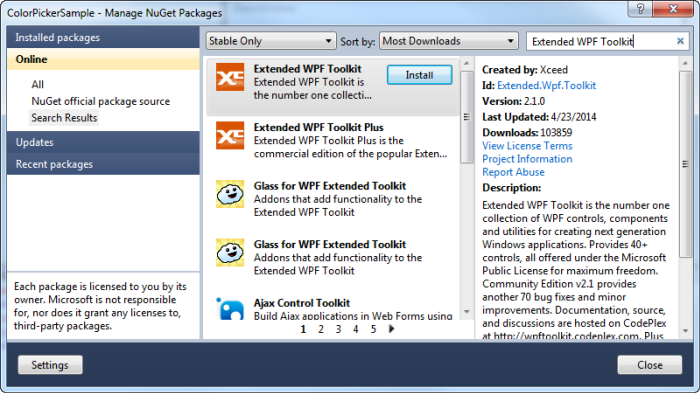
Task: Click the Extended WPF Toolkit Plus icon
Action: pos(230,135)
